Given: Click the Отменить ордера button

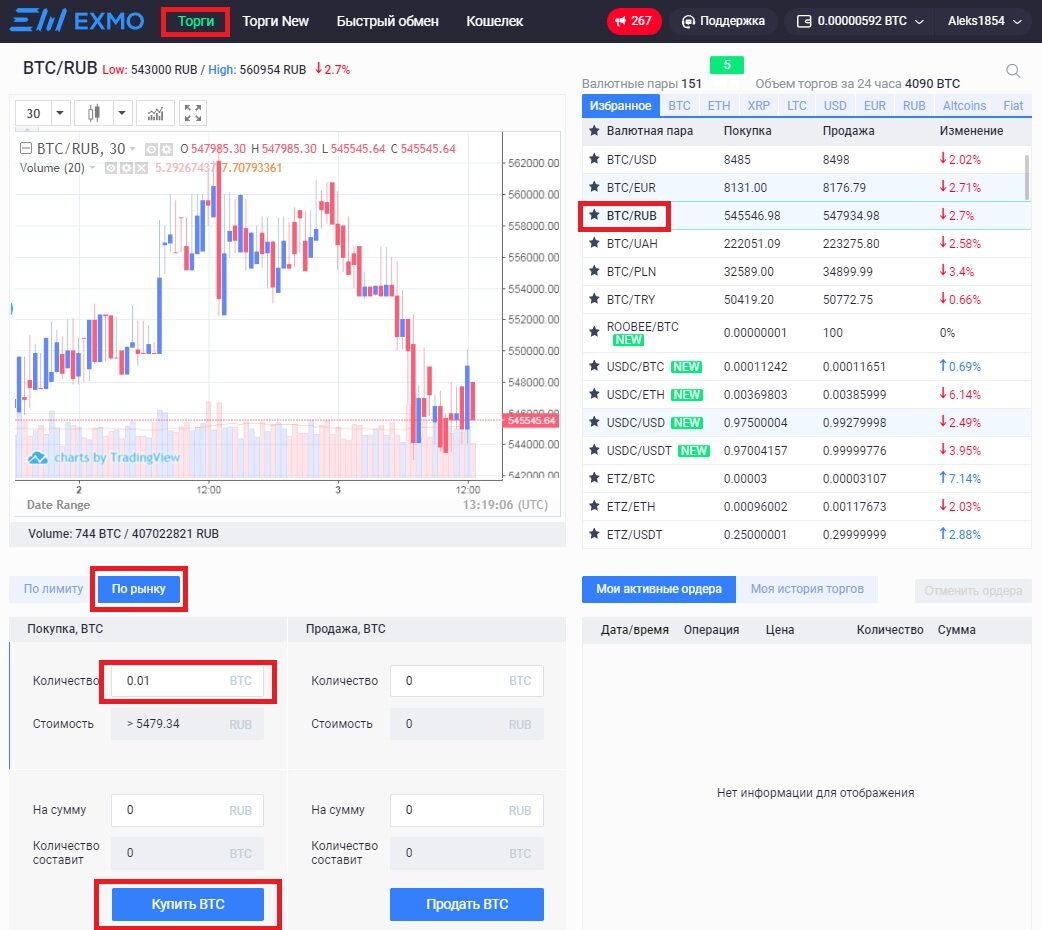Looking at the screenshot, I should [973, 591].
